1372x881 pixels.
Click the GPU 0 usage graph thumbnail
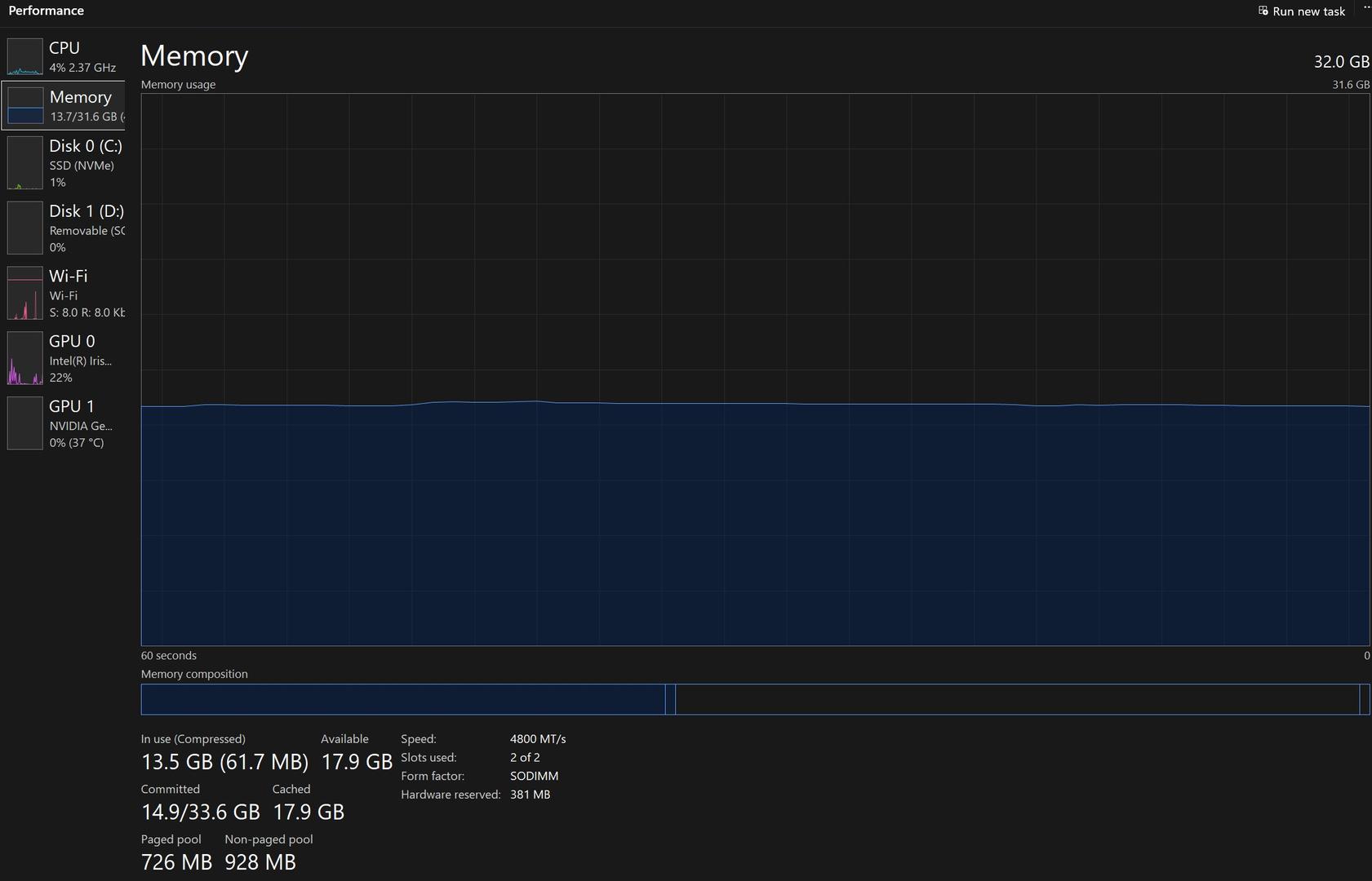[x=24, y=358]
